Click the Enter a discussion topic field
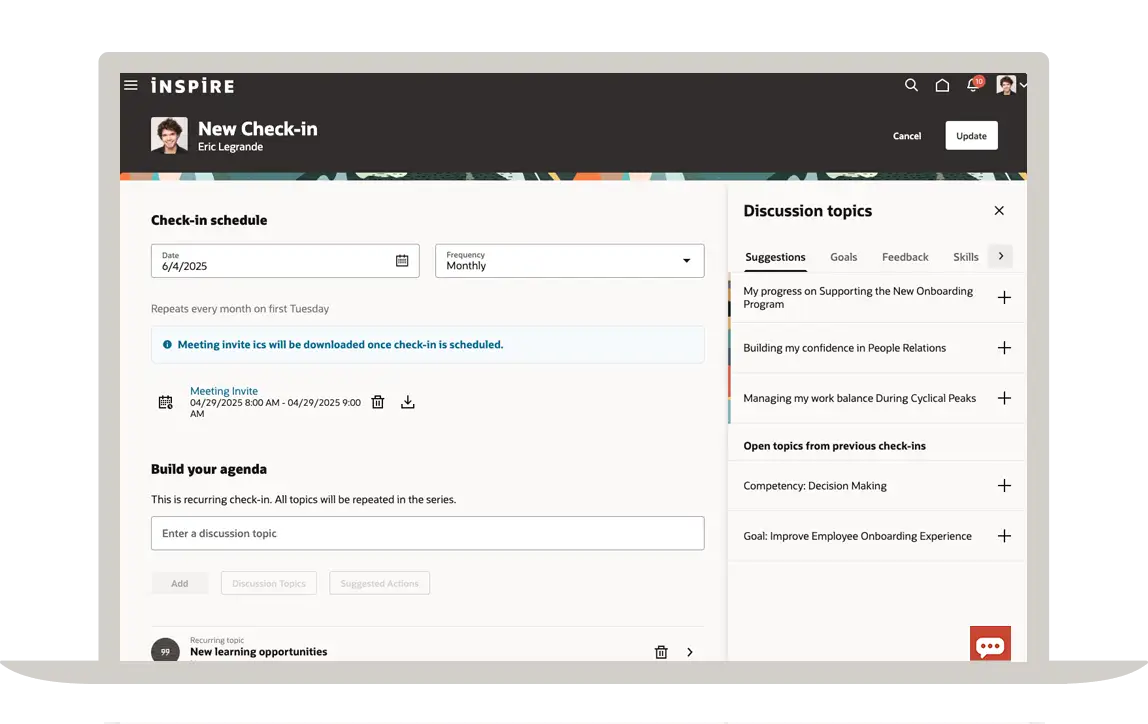The image size is (1148, 724). click(427, 533)
